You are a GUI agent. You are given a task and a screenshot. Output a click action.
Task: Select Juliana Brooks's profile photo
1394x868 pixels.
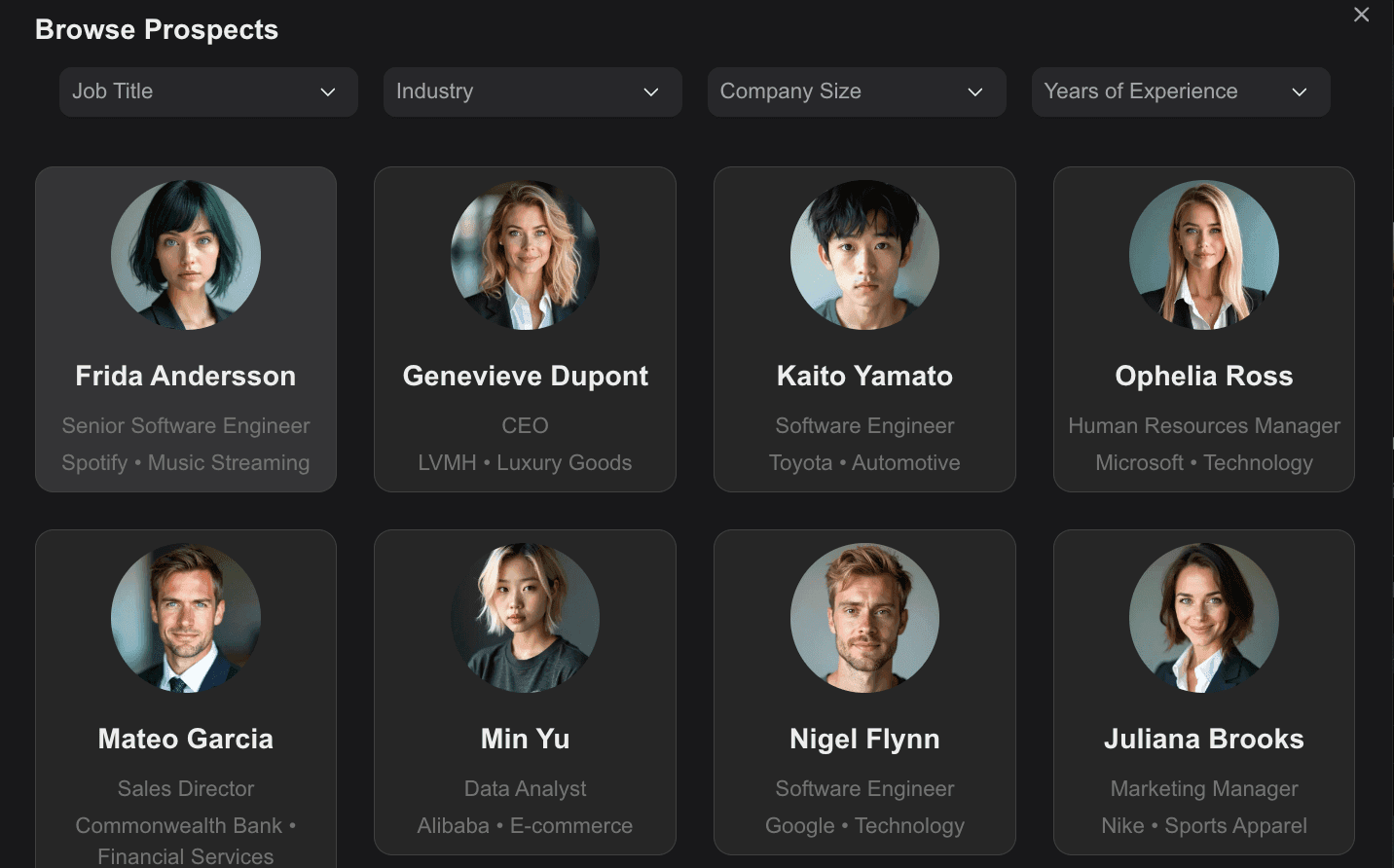1203,617
